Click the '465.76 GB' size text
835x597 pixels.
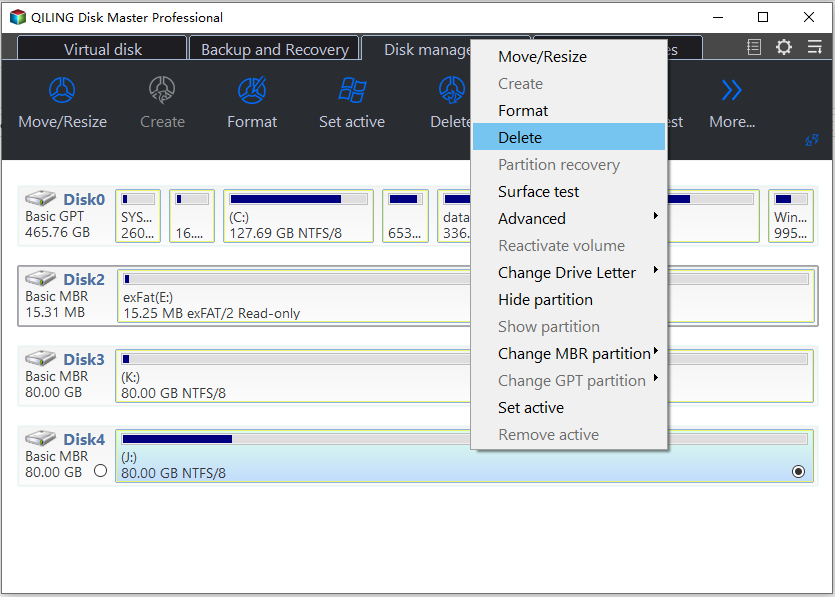pos(58,232)
